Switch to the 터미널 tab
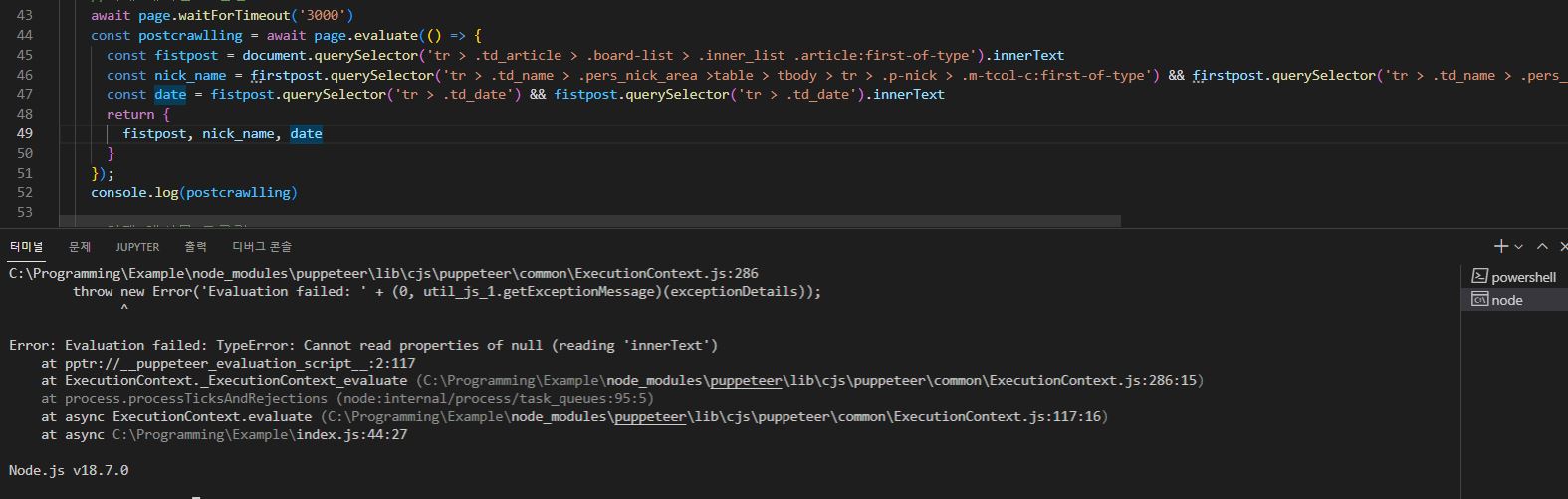Image resolution: width=1568 pixels, height=499 pixels. (27, 246)
